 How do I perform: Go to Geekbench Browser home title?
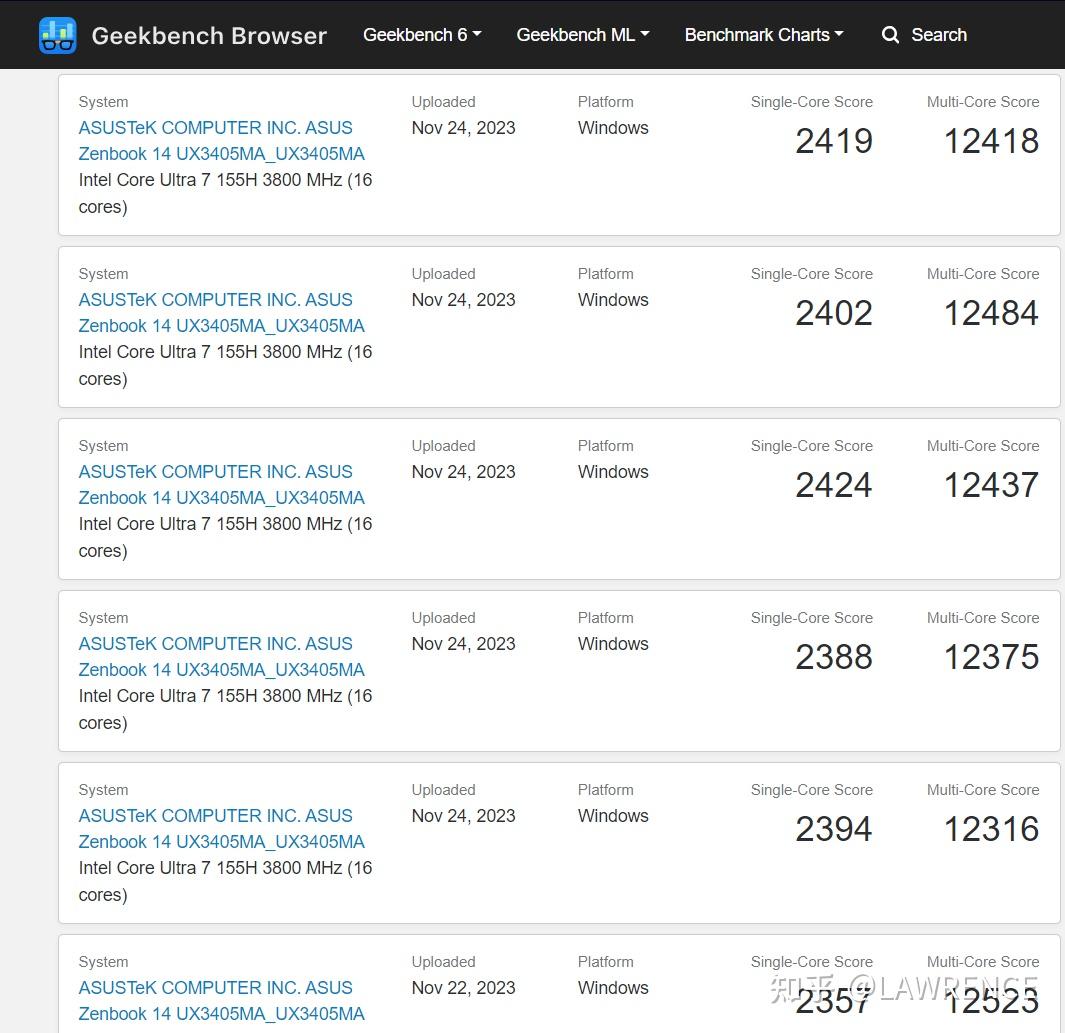click(209, 36)
